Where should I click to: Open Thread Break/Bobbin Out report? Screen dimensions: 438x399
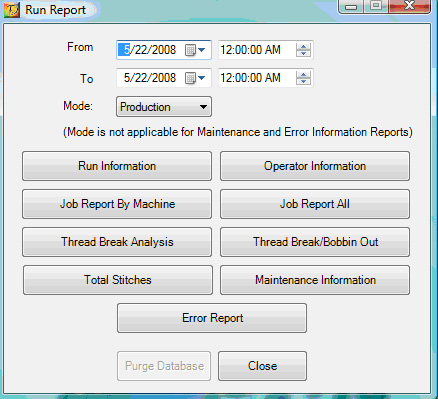click(315, 242)
